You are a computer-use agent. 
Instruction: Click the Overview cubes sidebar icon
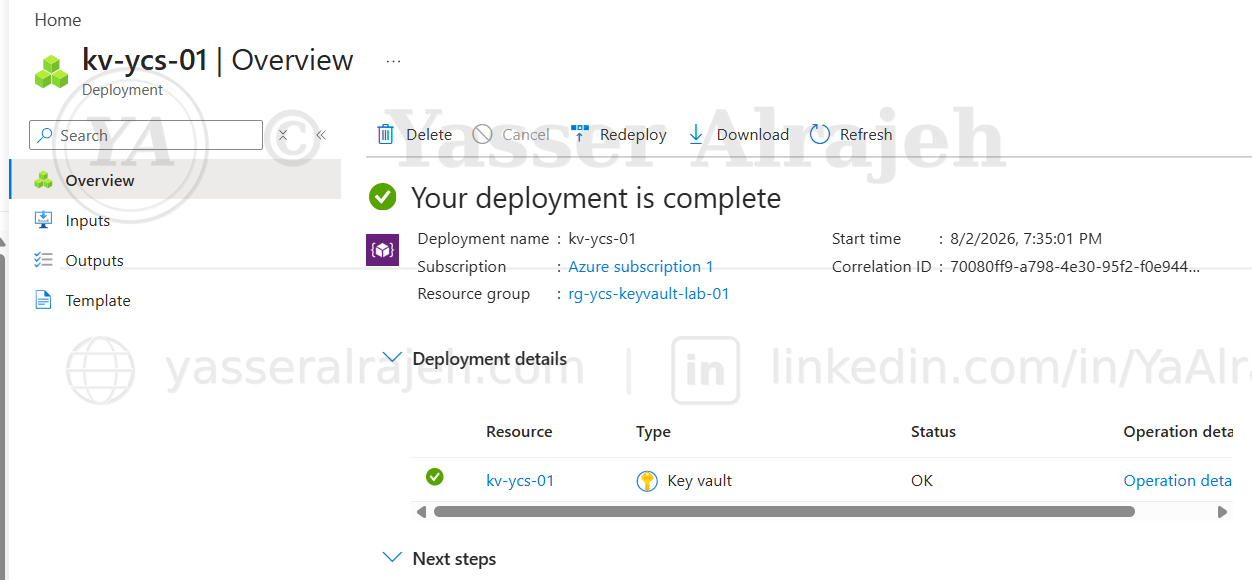tap(43, 180)
